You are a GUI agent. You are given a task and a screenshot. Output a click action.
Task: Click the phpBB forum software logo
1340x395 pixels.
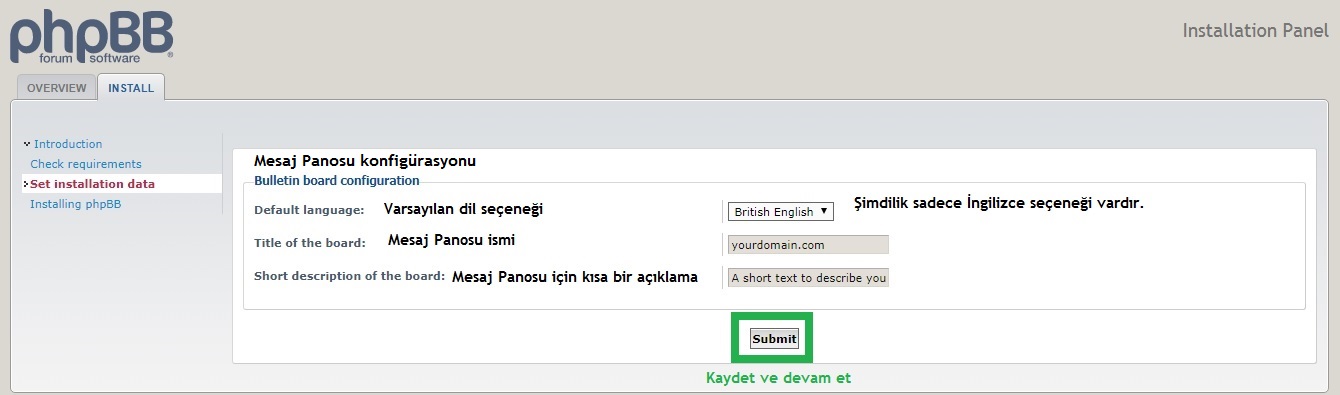[92, 36]
